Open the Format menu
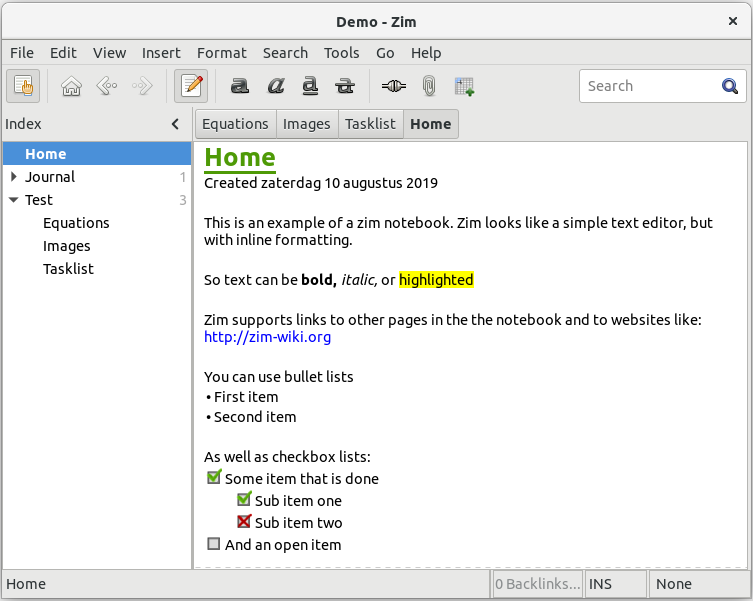This screenshot has height=601, width=753. coord(221,53)
